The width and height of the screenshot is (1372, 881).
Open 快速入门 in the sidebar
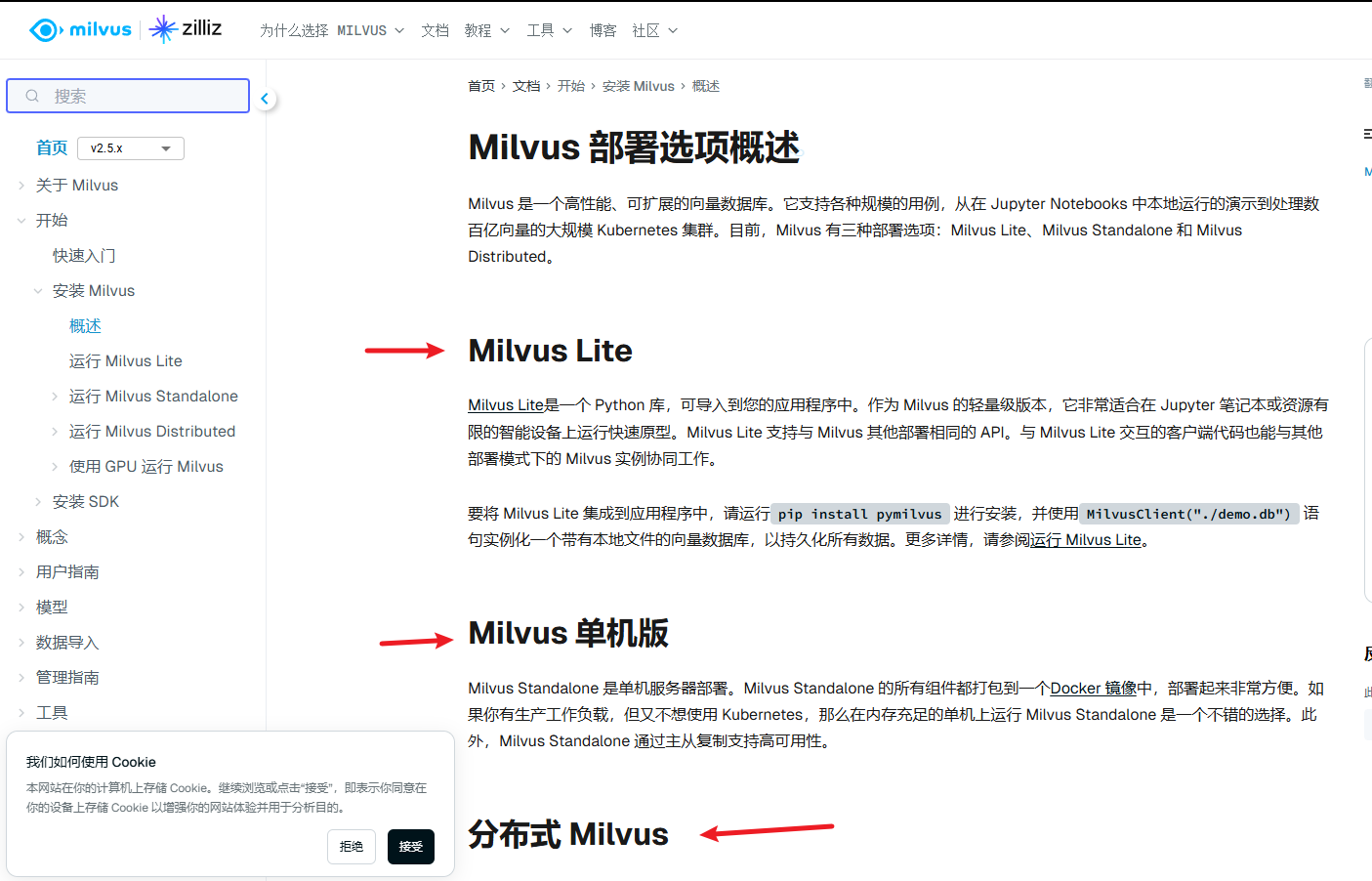pyautogui.click(x=84, y=256)
